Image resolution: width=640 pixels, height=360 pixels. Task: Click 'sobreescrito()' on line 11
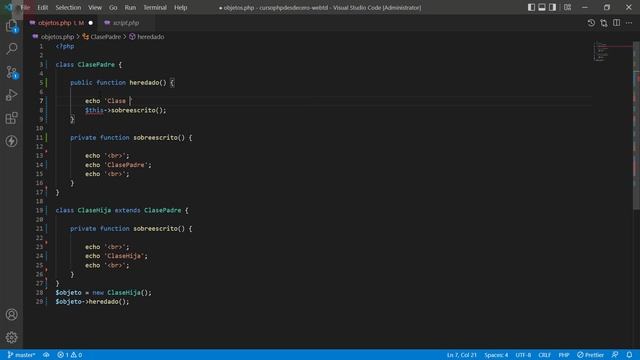159,138
